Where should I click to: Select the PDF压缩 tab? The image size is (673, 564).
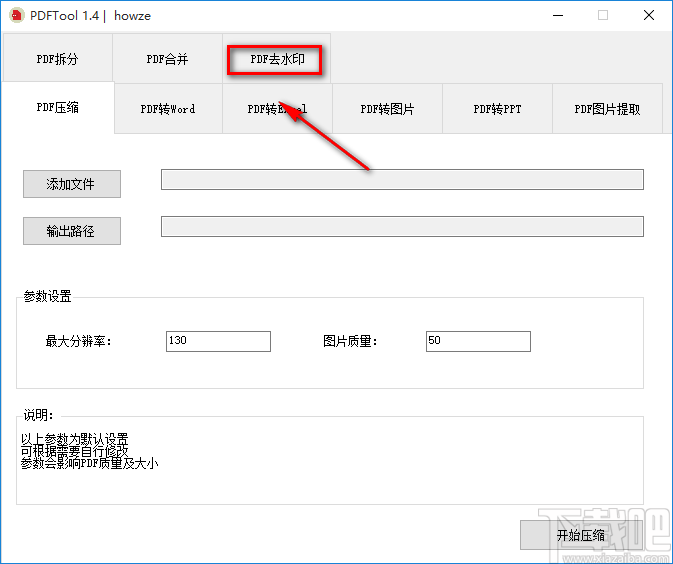coord(58,107)
